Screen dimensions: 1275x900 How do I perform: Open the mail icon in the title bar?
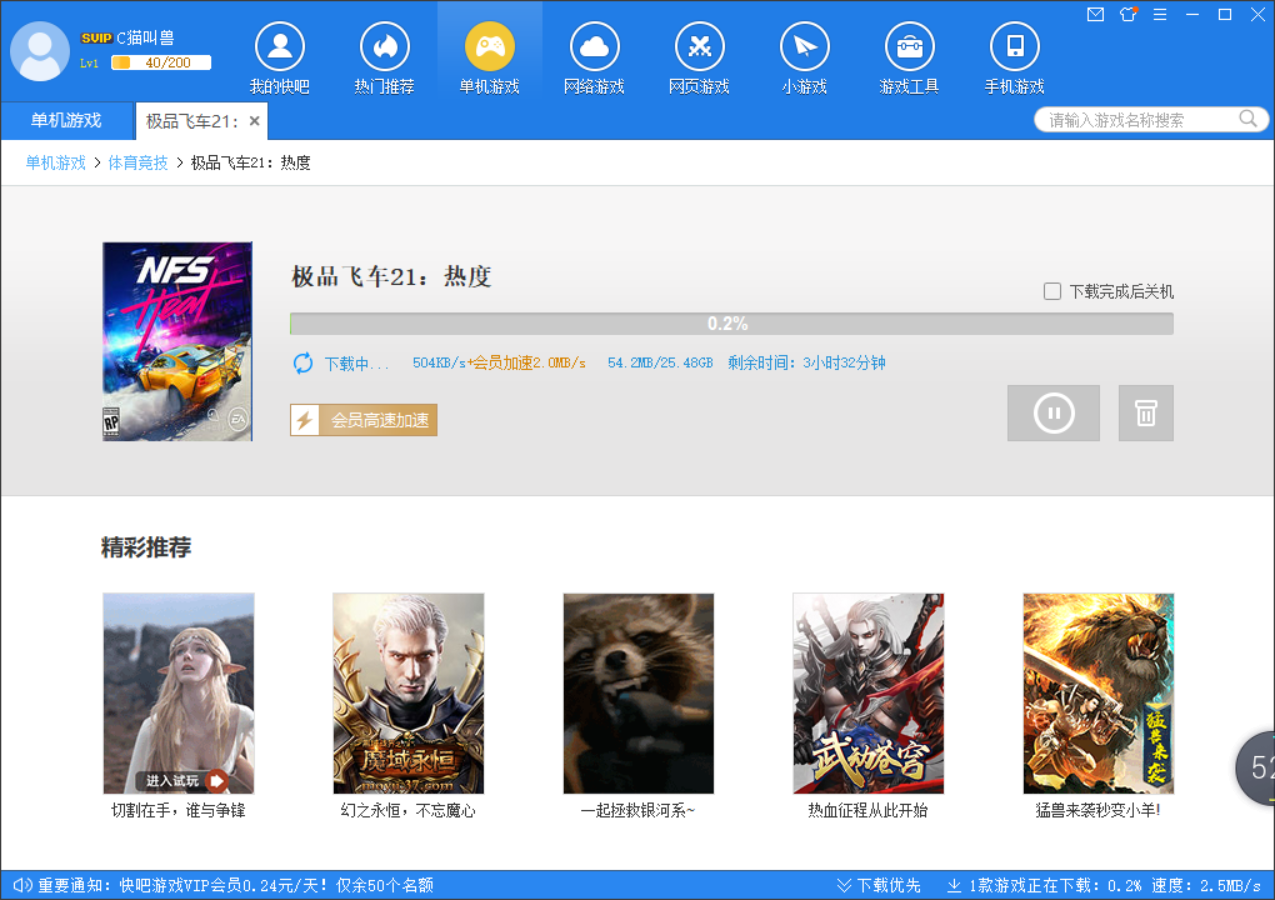pyautogui.click(x=1095, y=15)
